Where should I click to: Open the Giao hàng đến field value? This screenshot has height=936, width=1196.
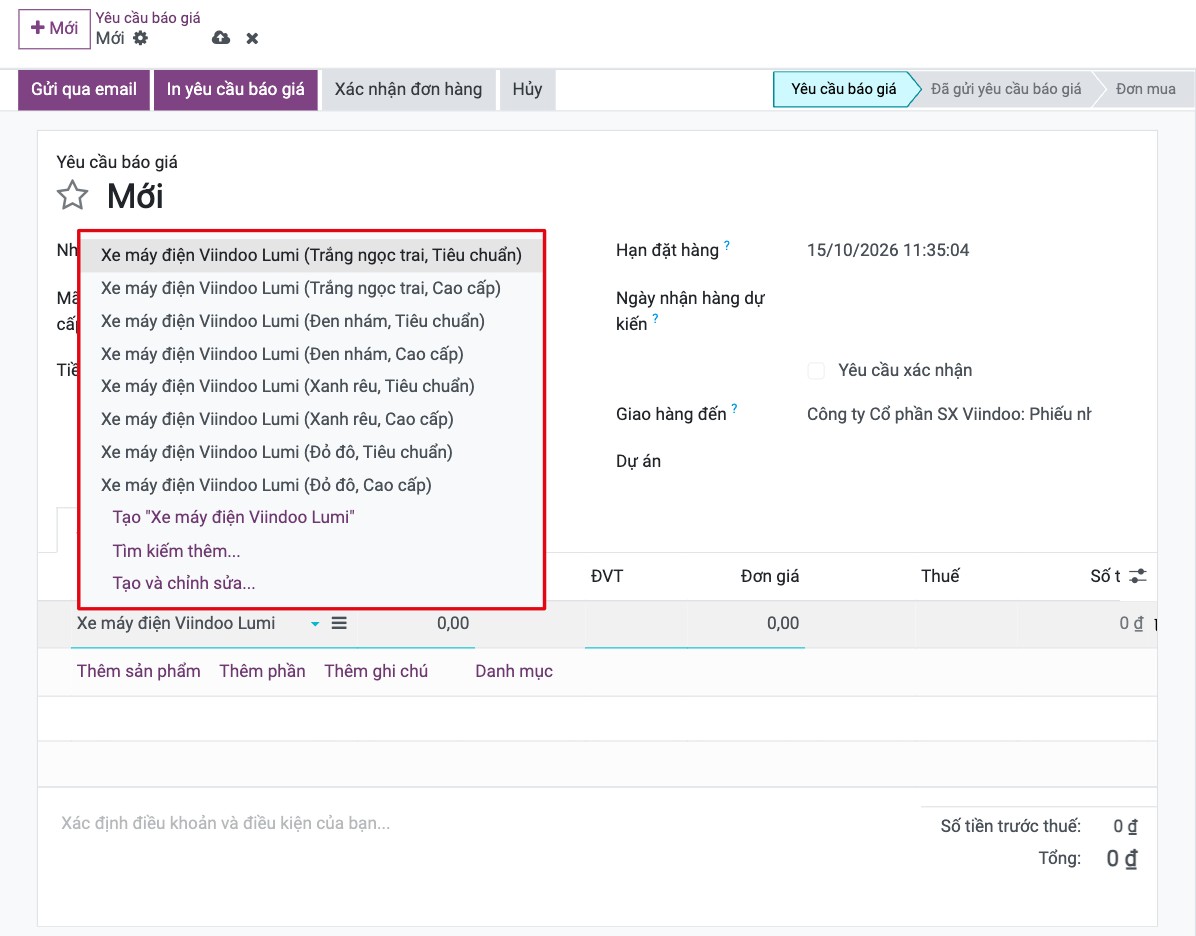point(949,414)
